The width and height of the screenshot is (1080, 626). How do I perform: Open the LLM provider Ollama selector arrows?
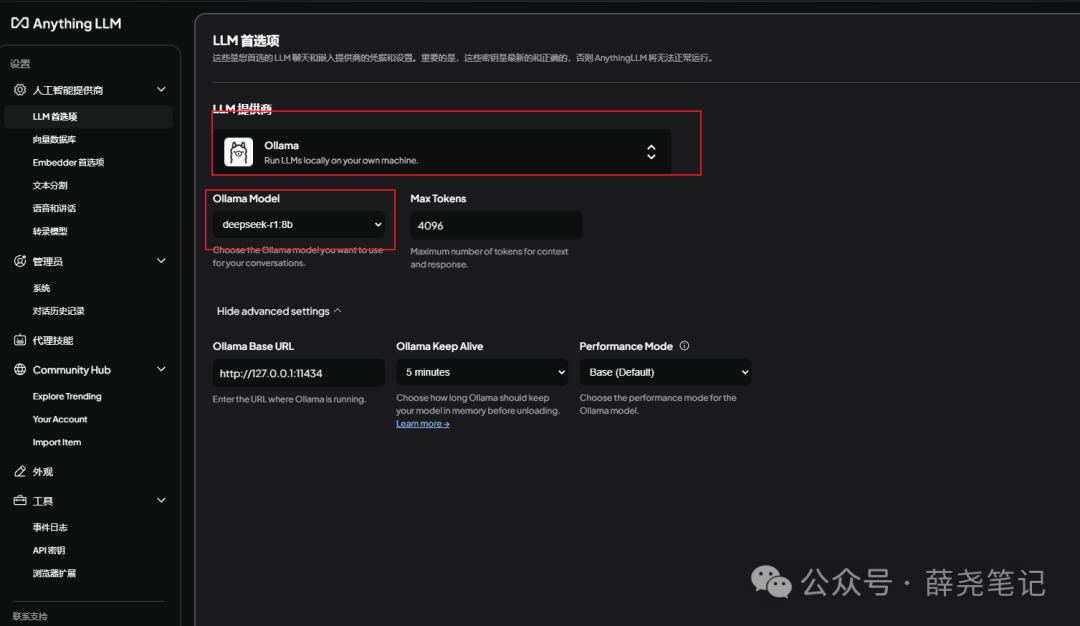651,152
